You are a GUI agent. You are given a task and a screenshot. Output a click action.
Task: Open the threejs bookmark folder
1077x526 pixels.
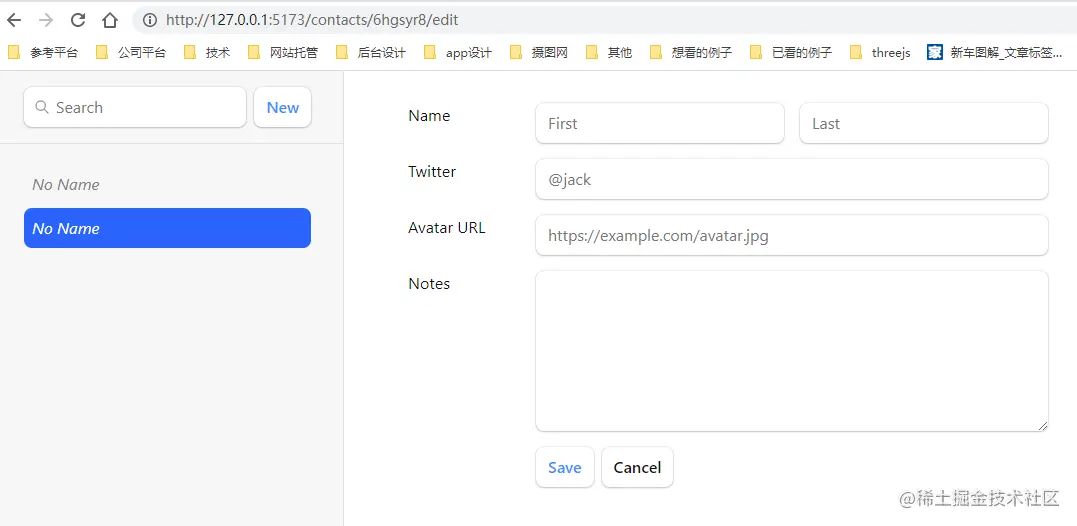880,52
